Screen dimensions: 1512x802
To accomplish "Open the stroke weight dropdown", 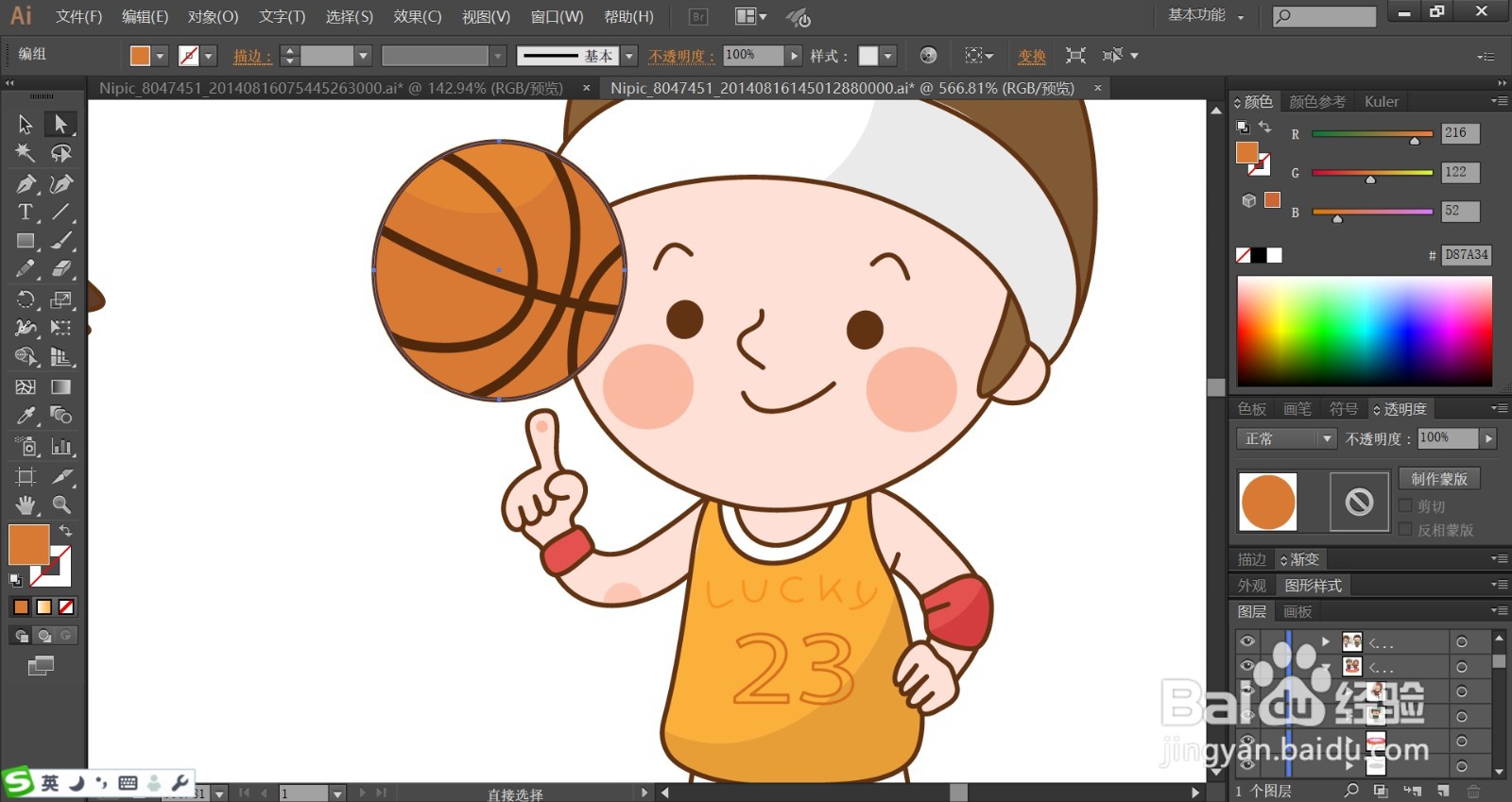I will (362, 56).
